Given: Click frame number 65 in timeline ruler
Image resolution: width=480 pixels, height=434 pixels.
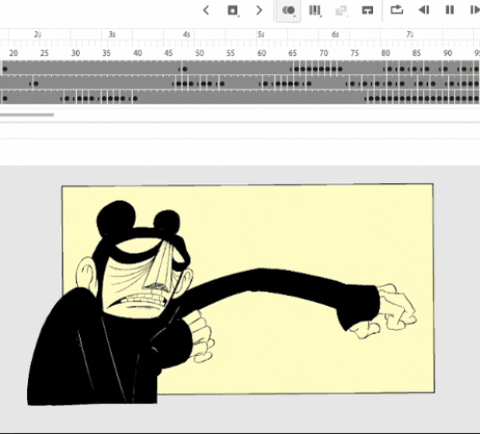Looking at the screenshot, I should [292, 53].
